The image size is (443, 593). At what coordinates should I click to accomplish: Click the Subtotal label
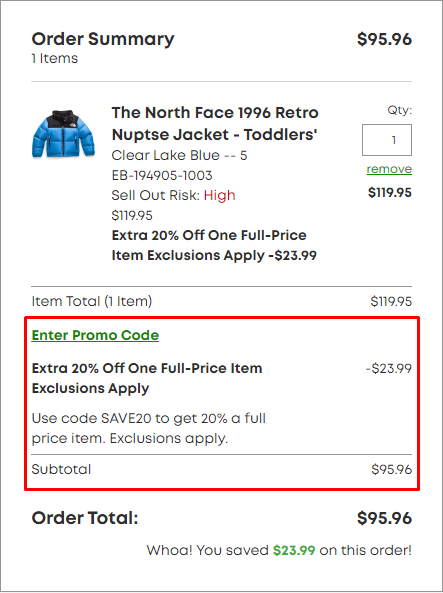61,469
